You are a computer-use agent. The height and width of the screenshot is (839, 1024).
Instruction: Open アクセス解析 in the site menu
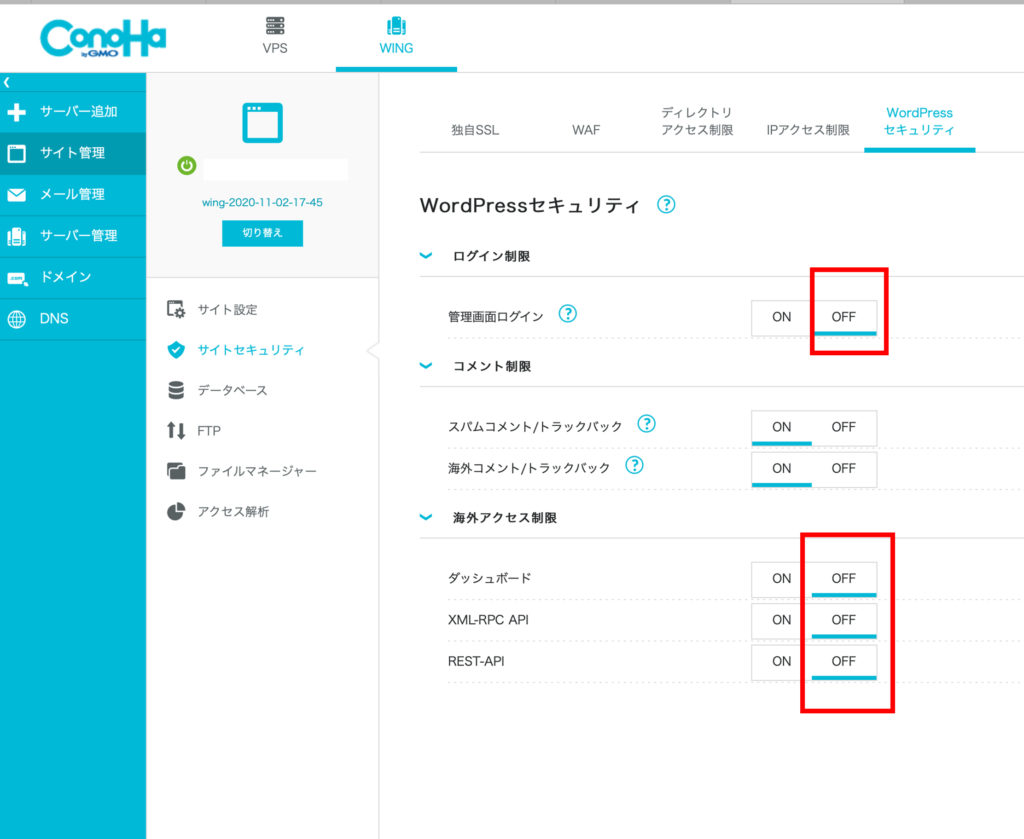[x=233, y=512]
